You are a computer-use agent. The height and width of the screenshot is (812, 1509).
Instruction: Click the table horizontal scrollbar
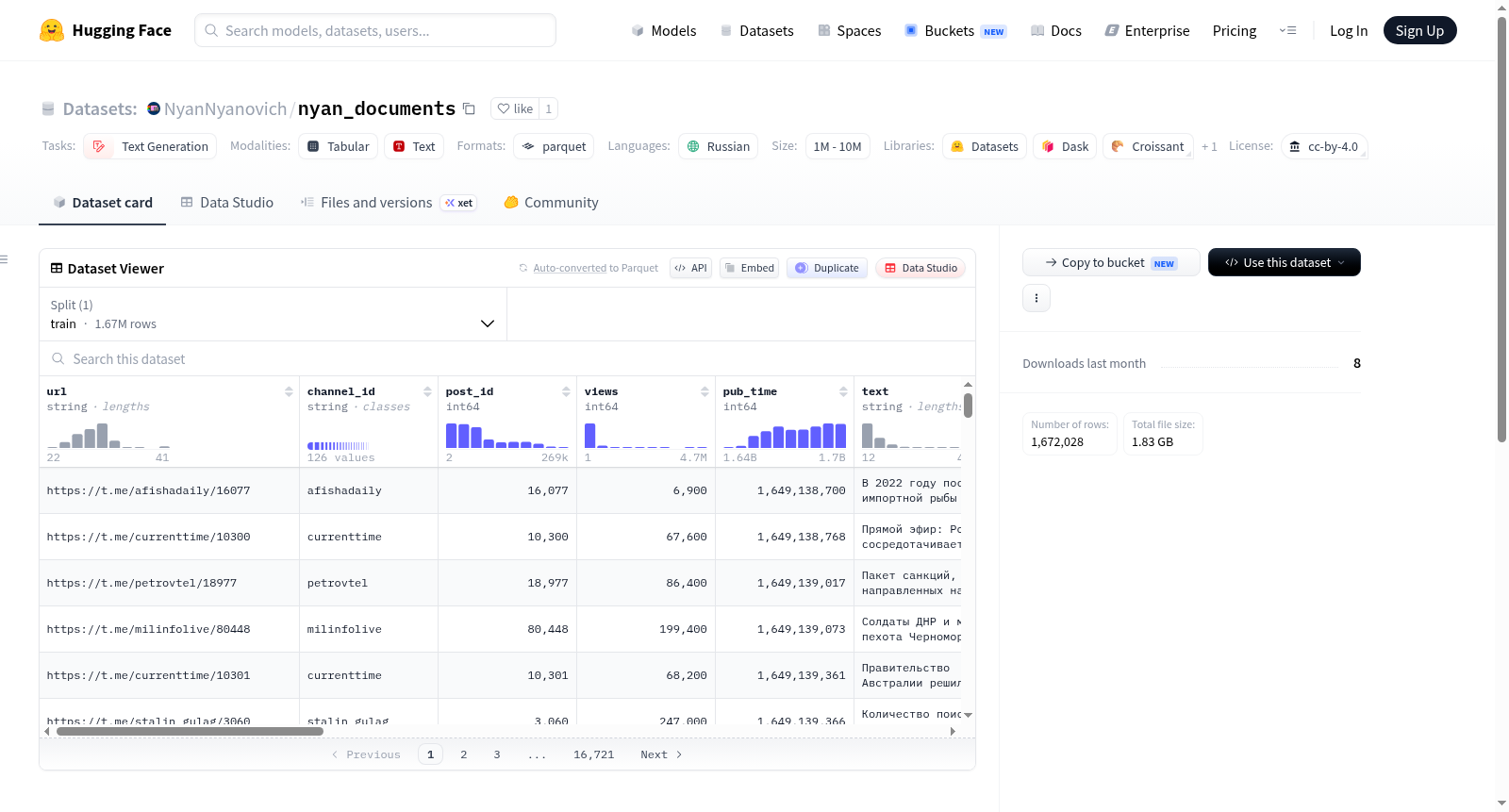click(190, 731)
